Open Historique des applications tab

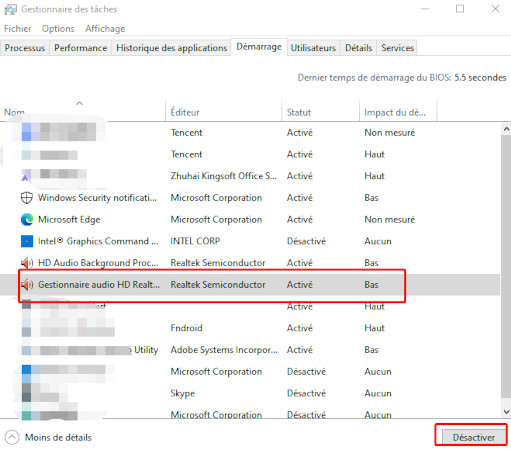[x=171, y=48]
